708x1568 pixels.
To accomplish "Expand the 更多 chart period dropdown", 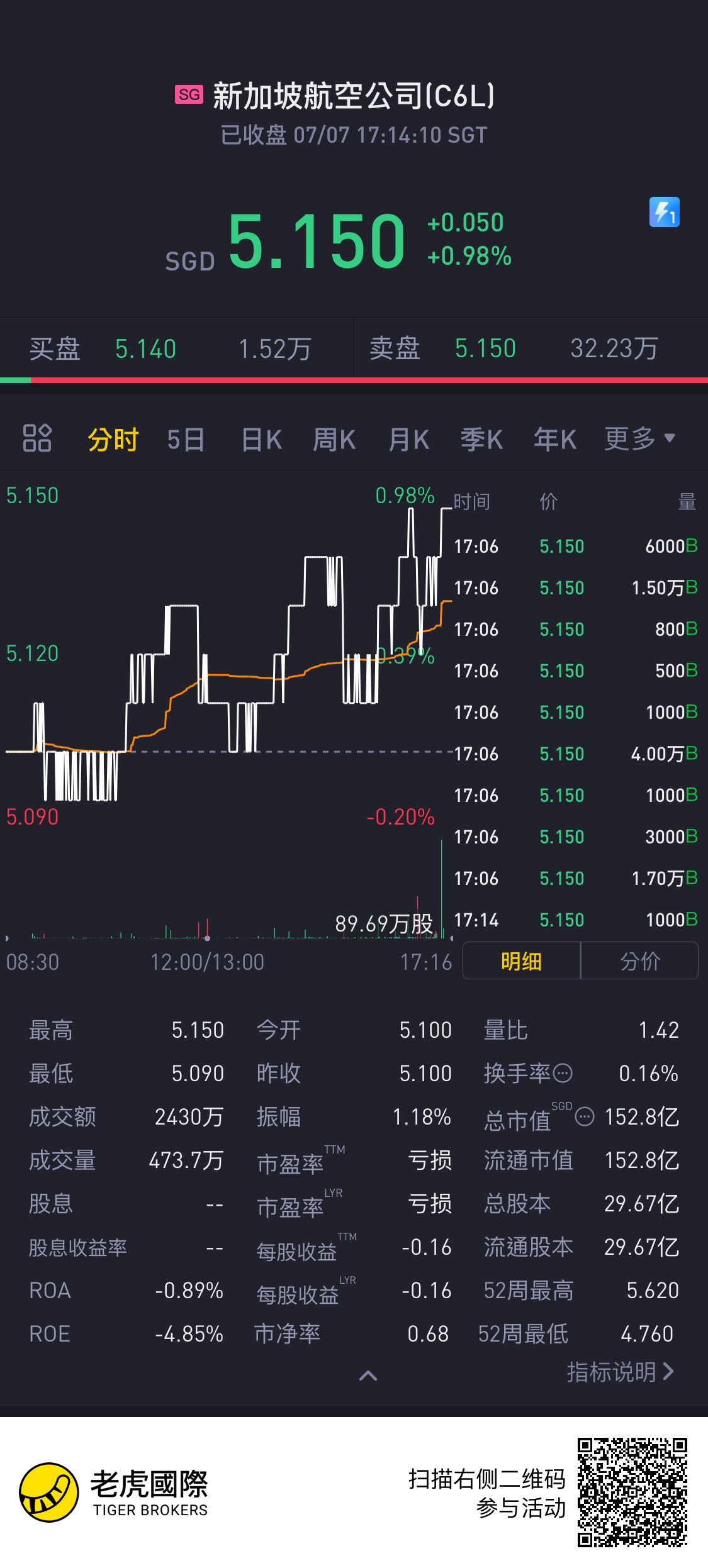I will [640, 439].
